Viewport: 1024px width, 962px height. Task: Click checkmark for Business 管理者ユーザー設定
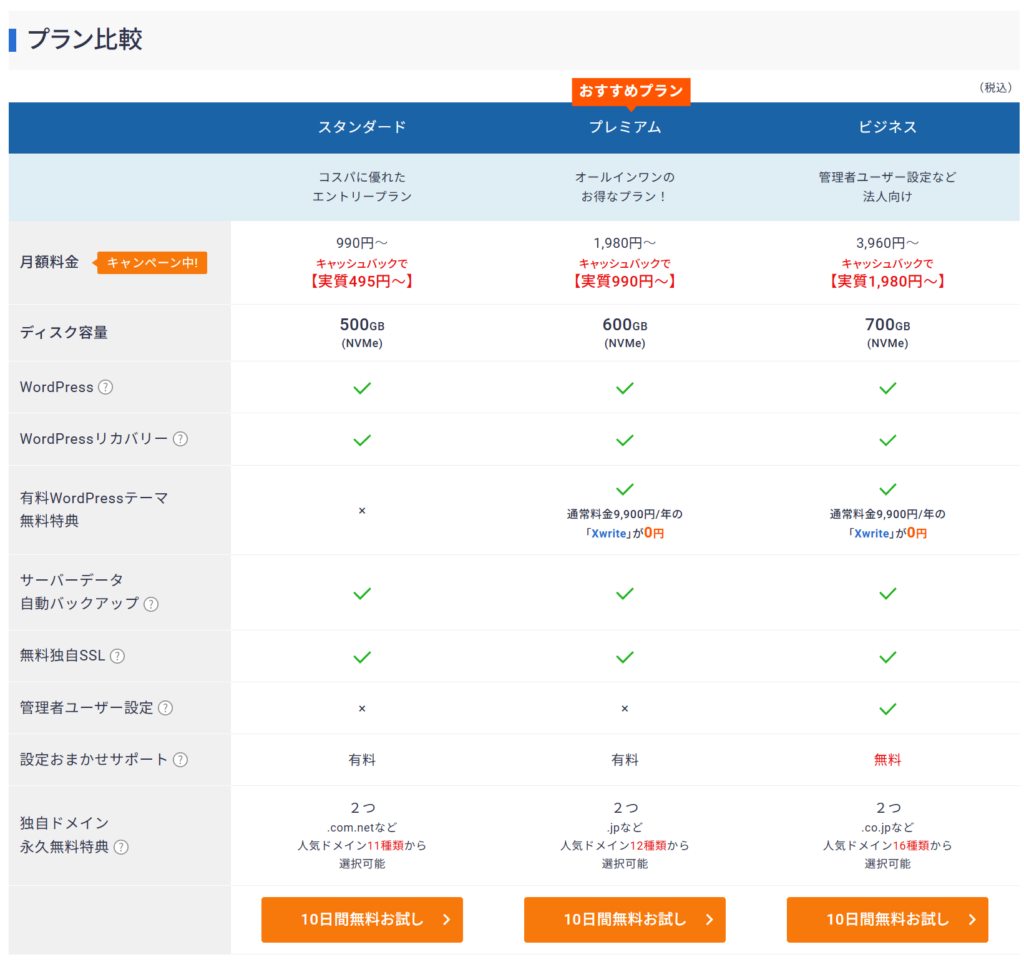click(x=887, y=708)
